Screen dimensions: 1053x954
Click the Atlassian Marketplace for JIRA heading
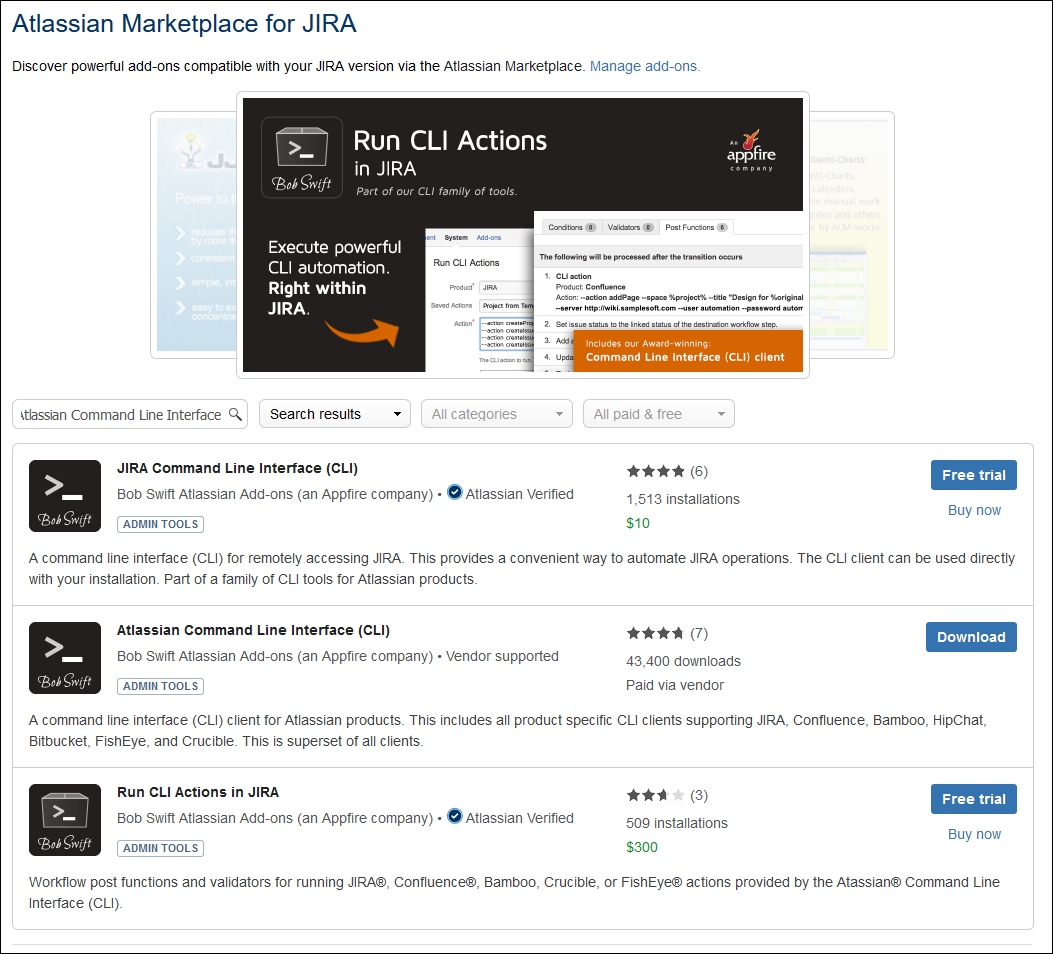point(184,23)
